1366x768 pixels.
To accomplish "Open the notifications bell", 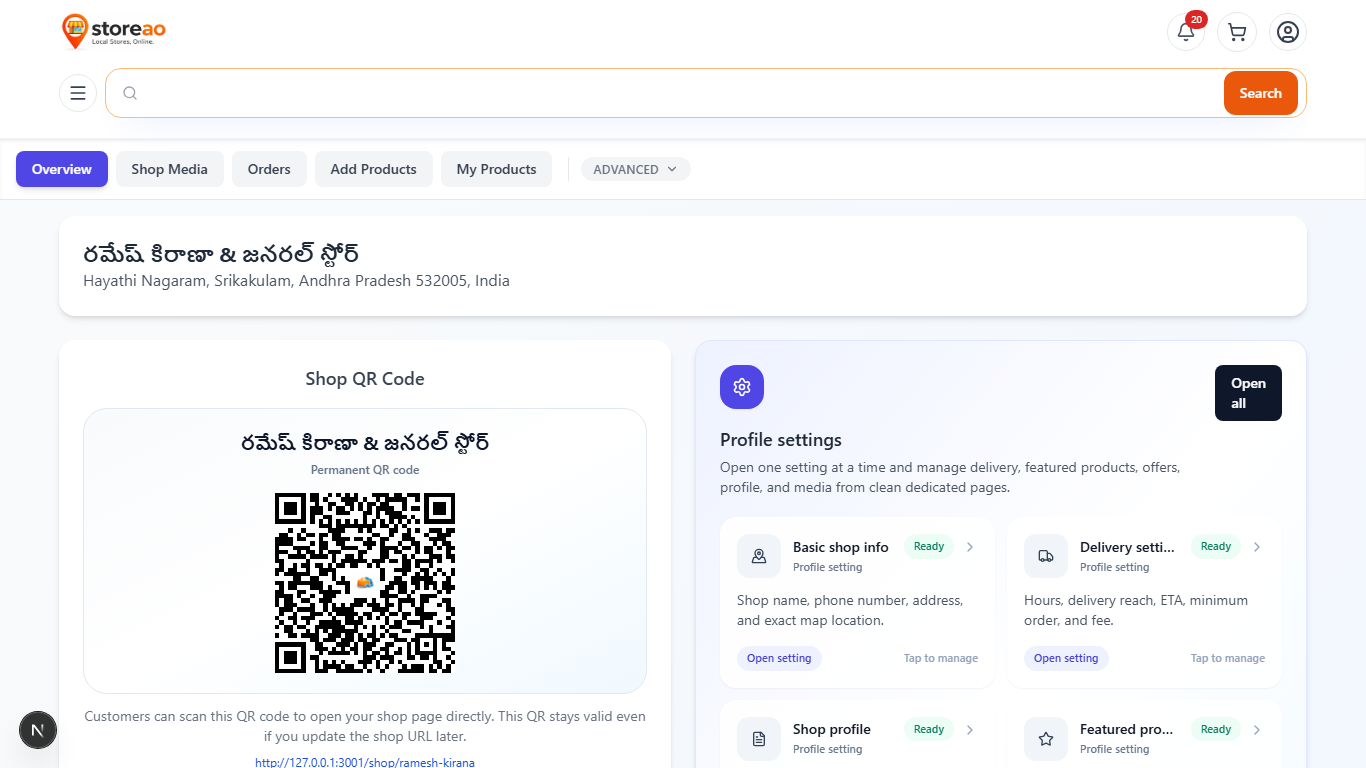I will pos(1186,32).
